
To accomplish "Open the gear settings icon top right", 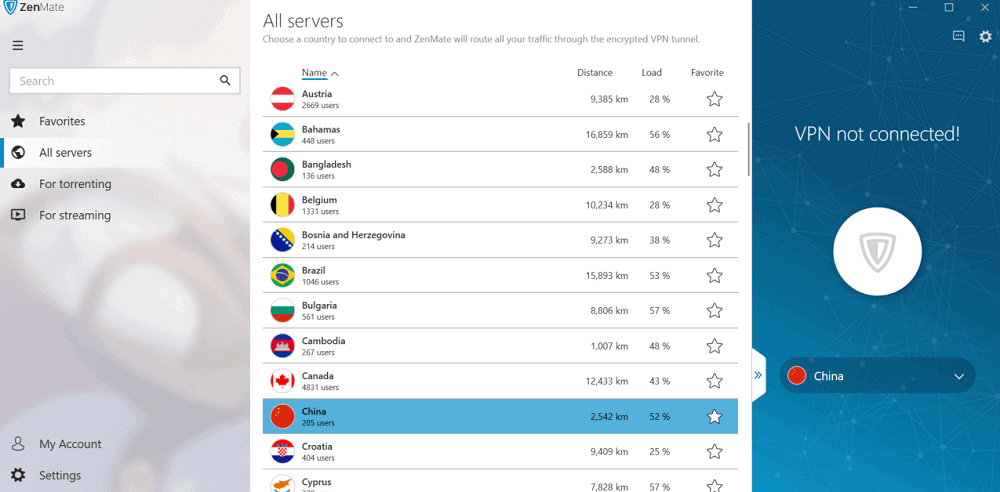I will [x=985, y=36].
